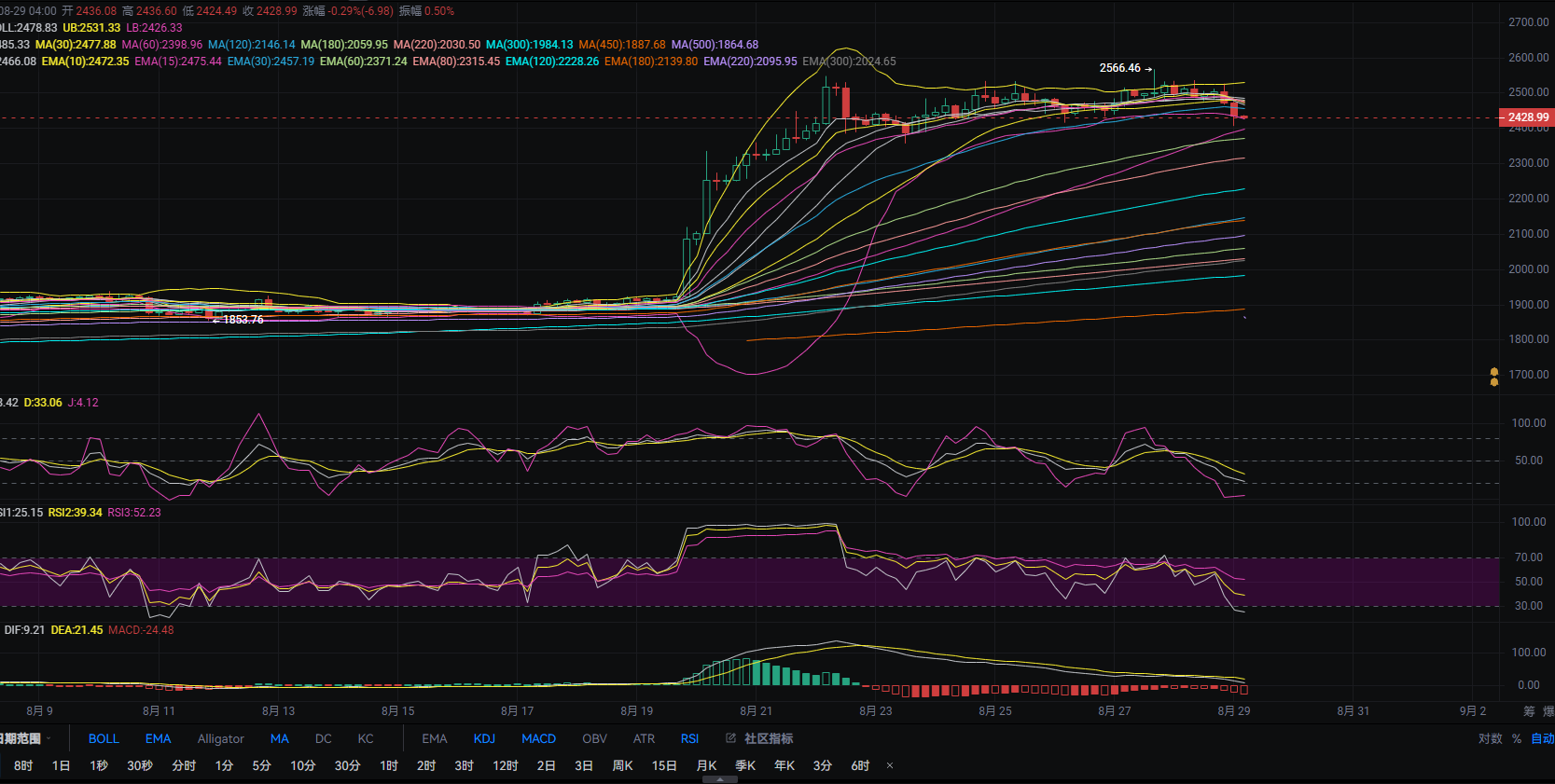Expand the collapsed panel handle at bottom center
The width and height of the screenshot is (1555, 784).
[x=719, y=779]
